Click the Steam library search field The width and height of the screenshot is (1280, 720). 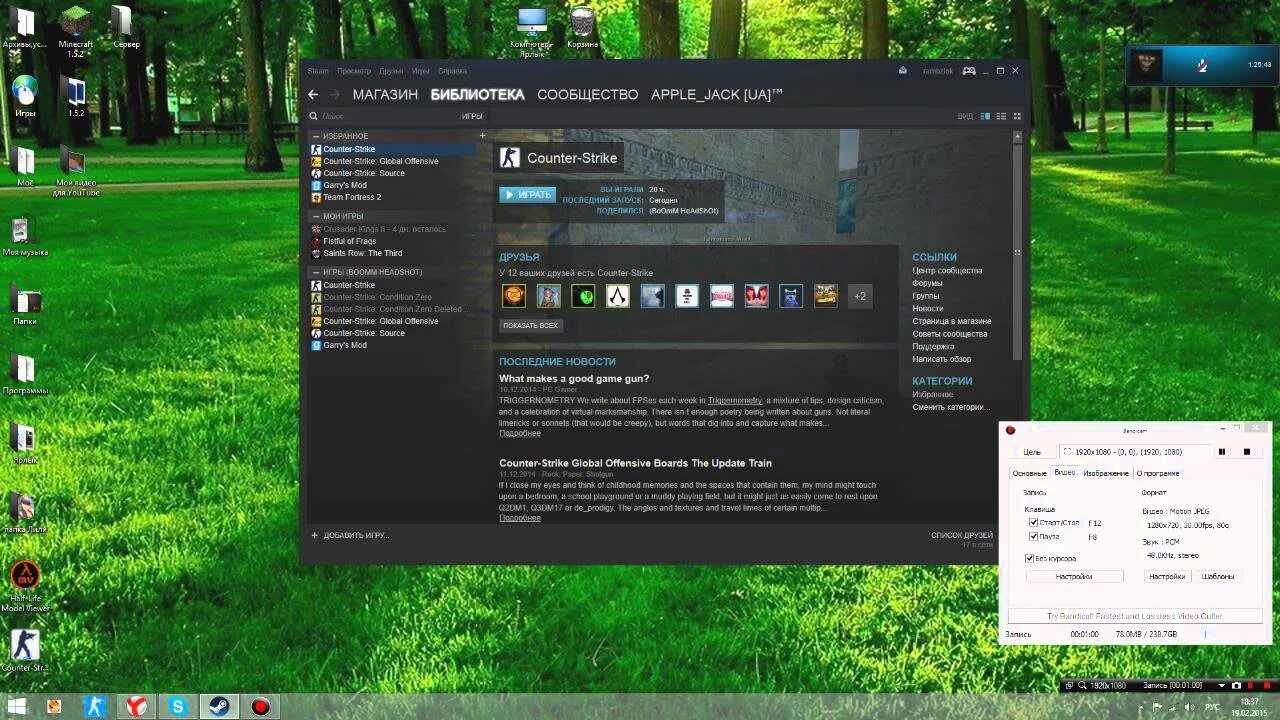pos(390,116)
